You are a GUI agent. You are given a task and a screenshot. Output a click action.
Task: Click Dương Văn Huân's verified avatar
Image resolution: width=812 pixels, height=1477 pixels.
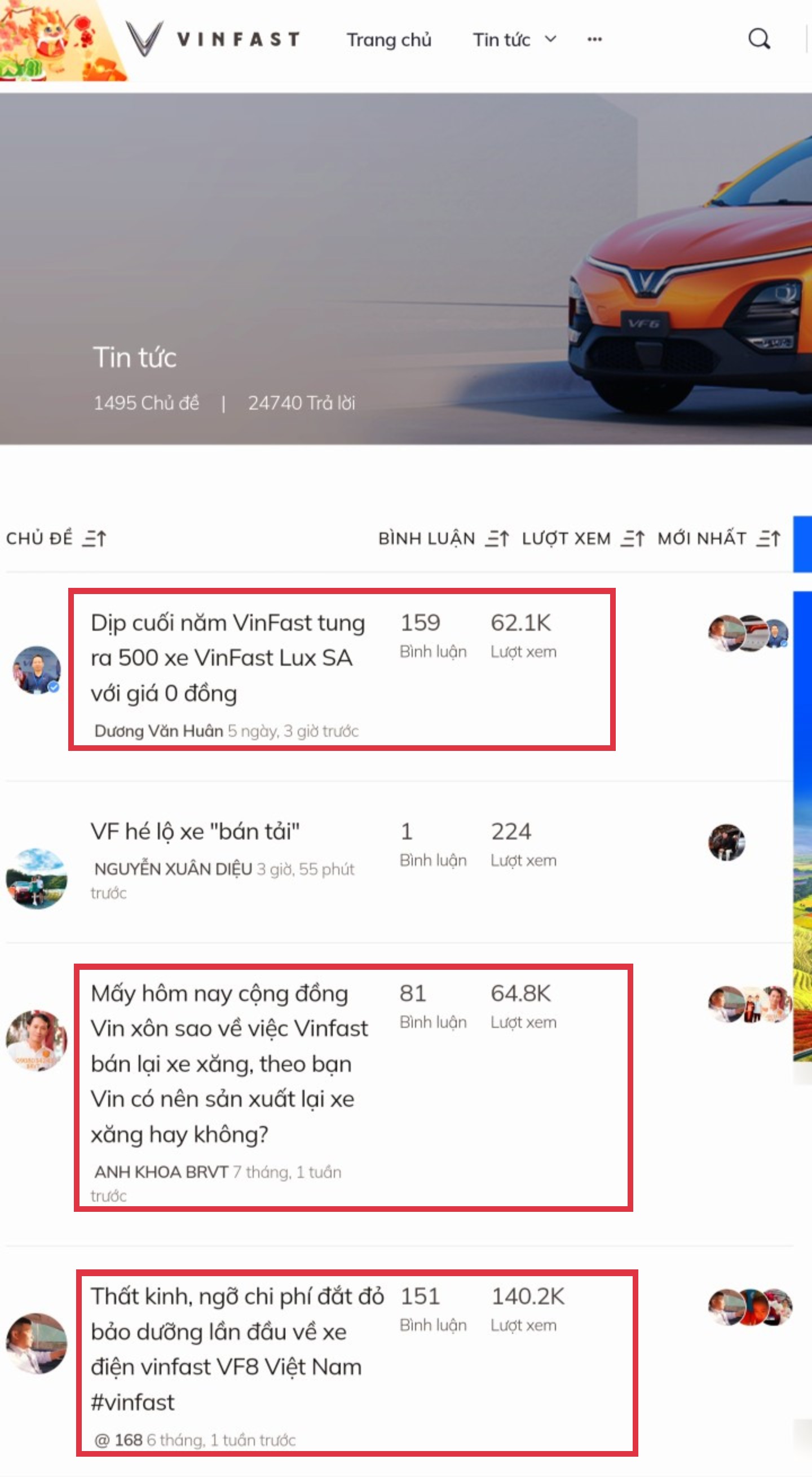[37, 670]
